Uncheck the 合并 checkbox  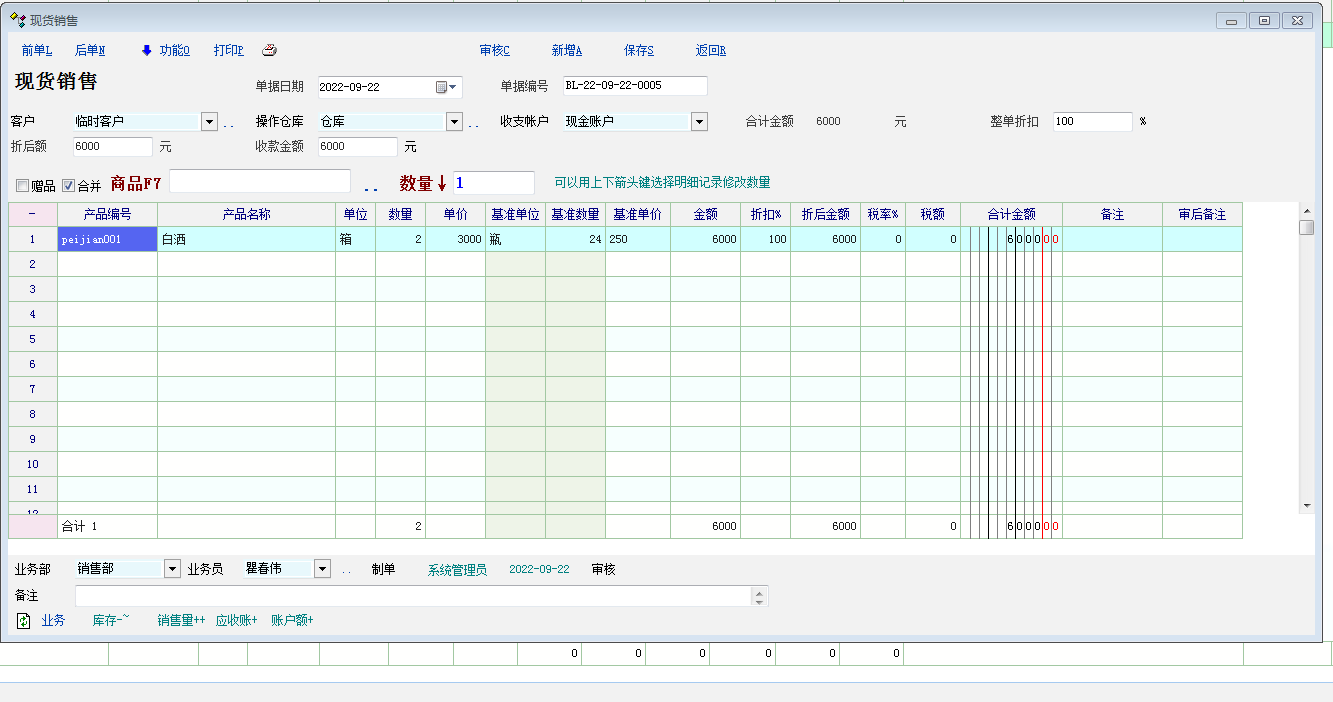point(68,185)
